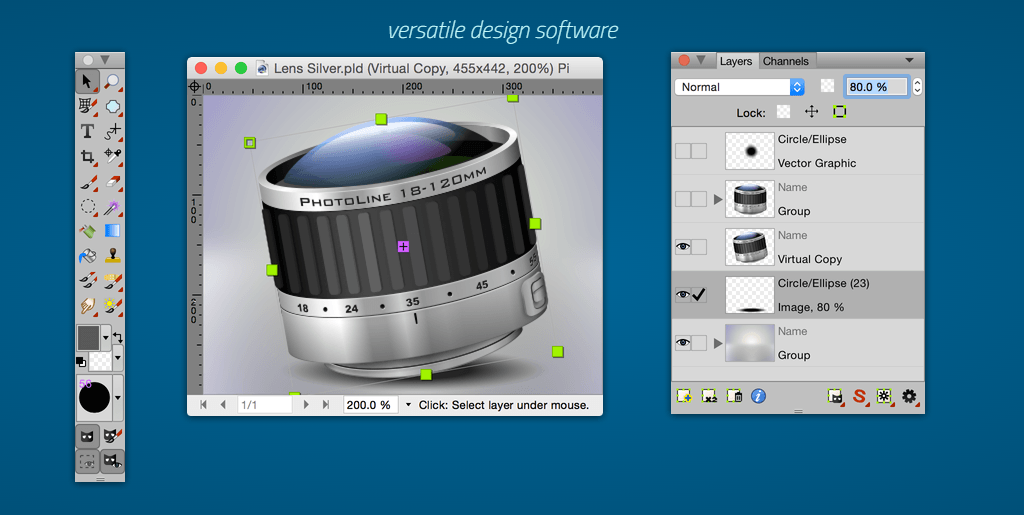This screenshot has height=515, width=1024.
Task: Click the layer info icon
Action: pyautogui.click(x=758, y=396)
